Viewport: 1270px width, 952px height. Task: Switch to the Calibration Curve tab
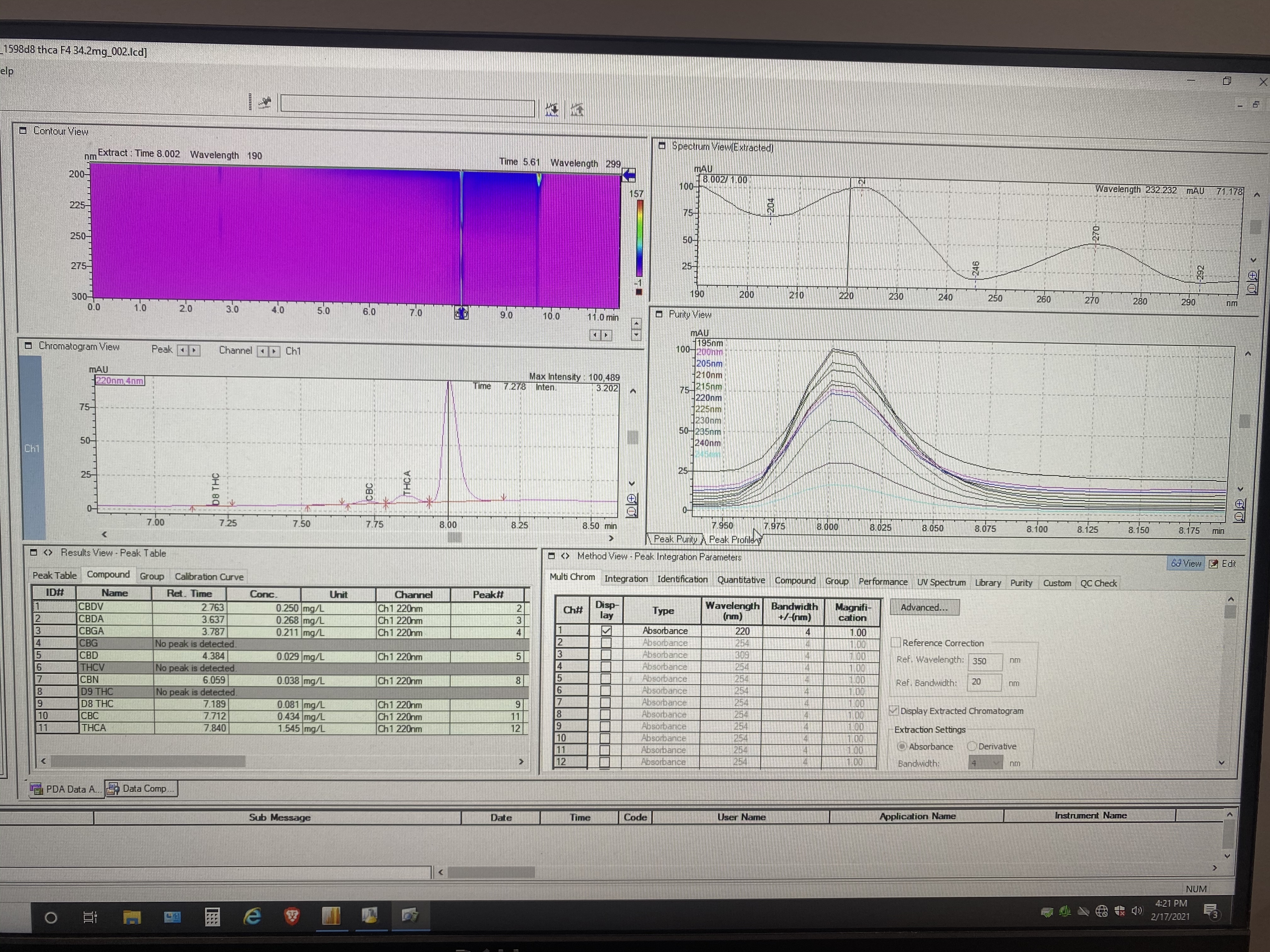pyautogui.click(x=209, y=576)
